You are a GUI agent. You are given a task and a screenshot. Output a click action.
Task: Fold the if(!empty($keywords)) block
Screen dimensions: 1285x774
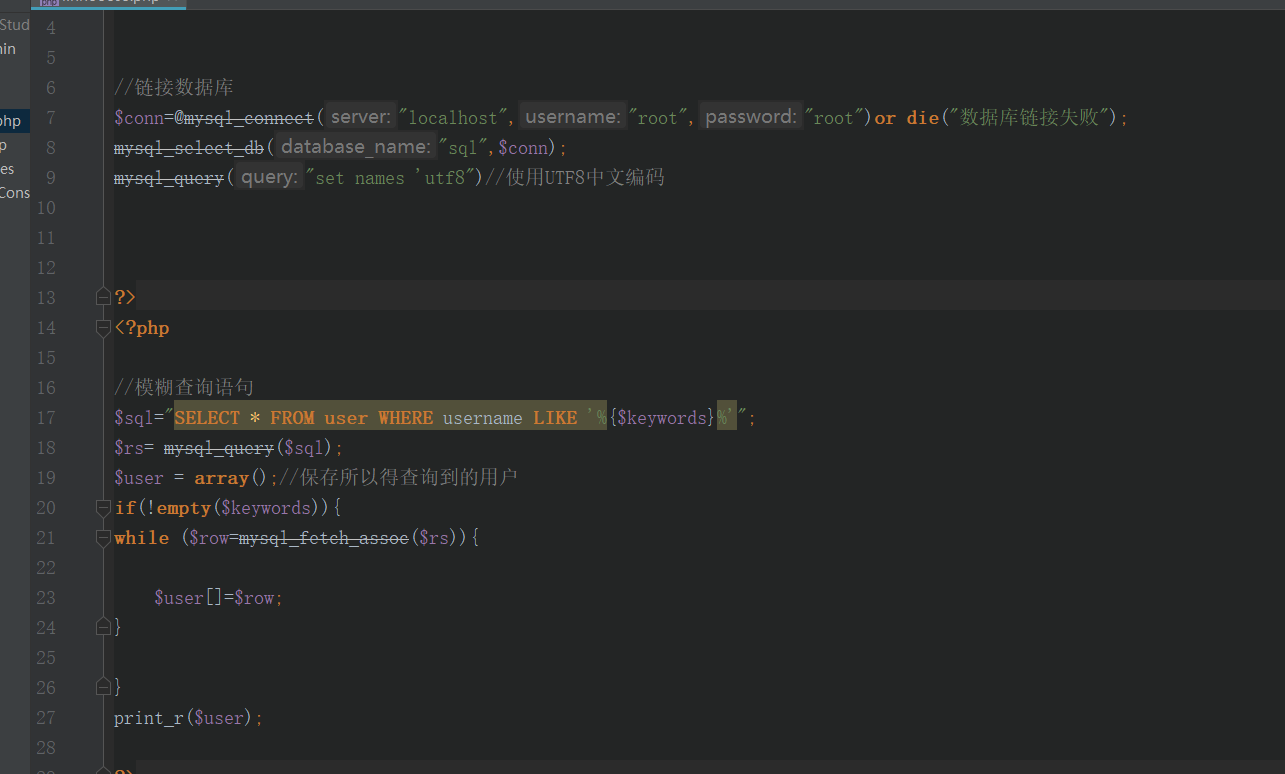tap(103, 507)
